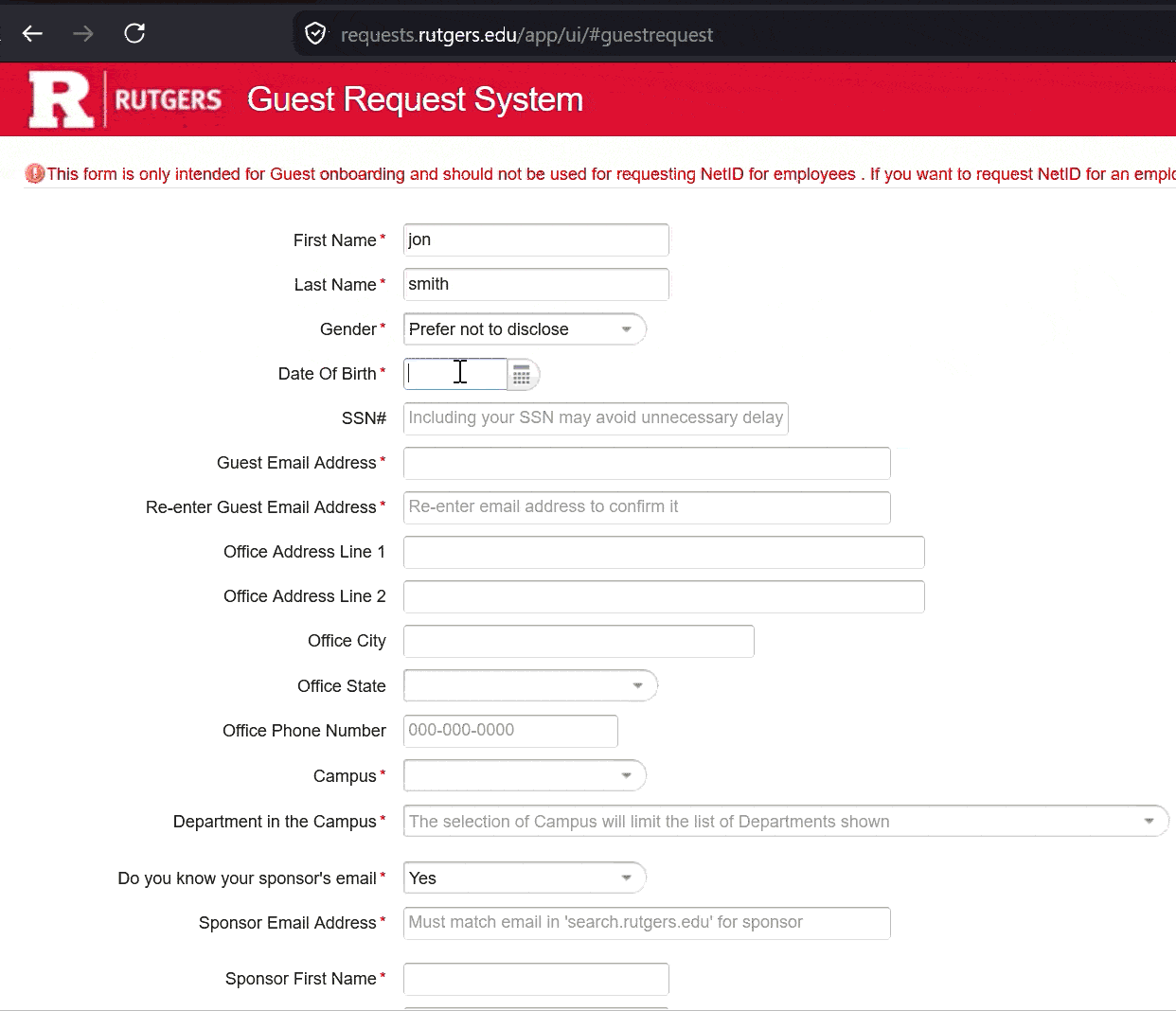The height and width of the screenshot is (1011, 1176).
Task: Expand the Campus selection dropdown
Action: coord(626,774)
